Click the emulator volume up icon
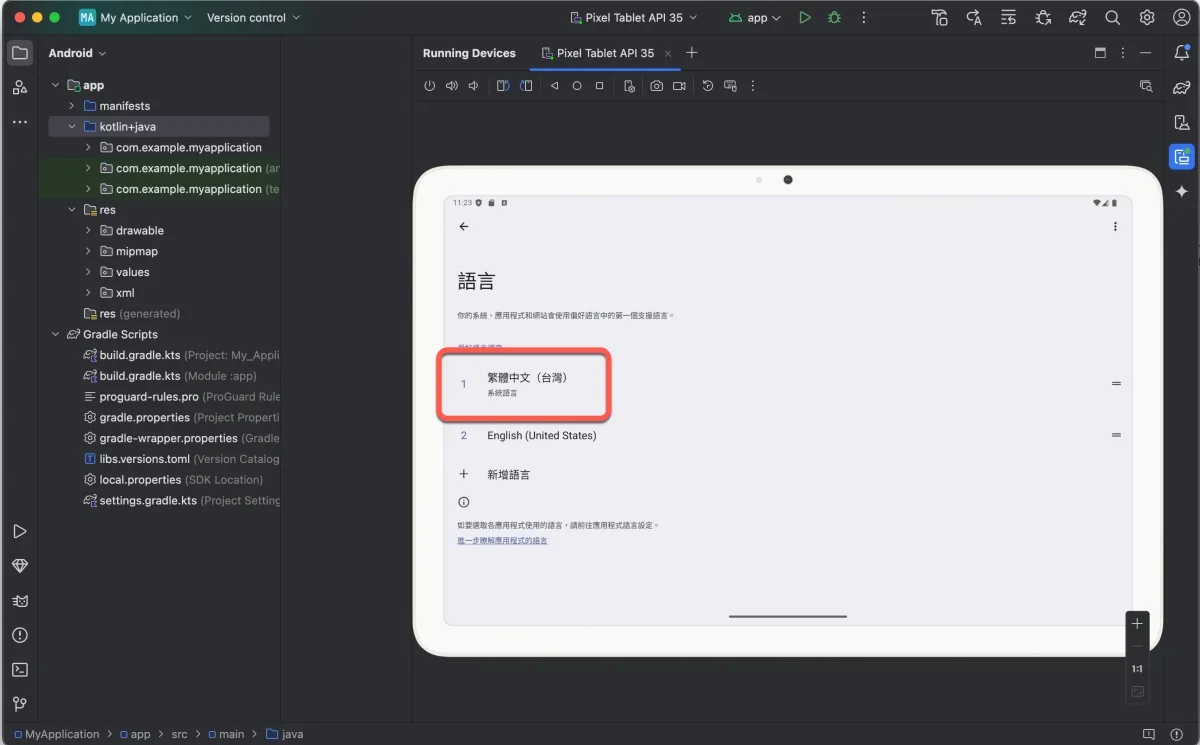The image size is (1200, 745). [x=451, y=86]
